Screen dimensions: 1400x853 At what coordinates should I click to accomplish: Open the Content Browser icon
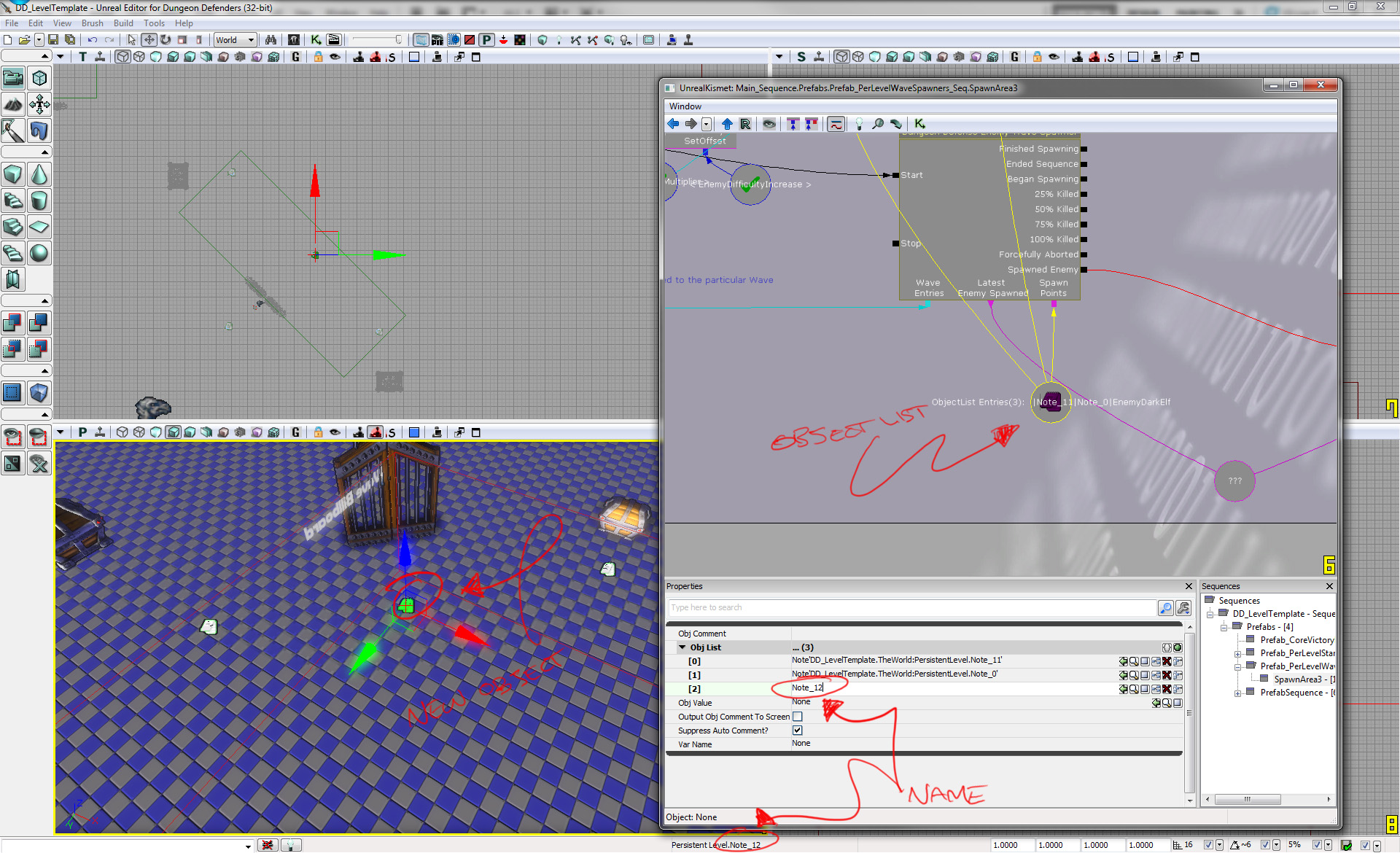[x=293, y=39]
